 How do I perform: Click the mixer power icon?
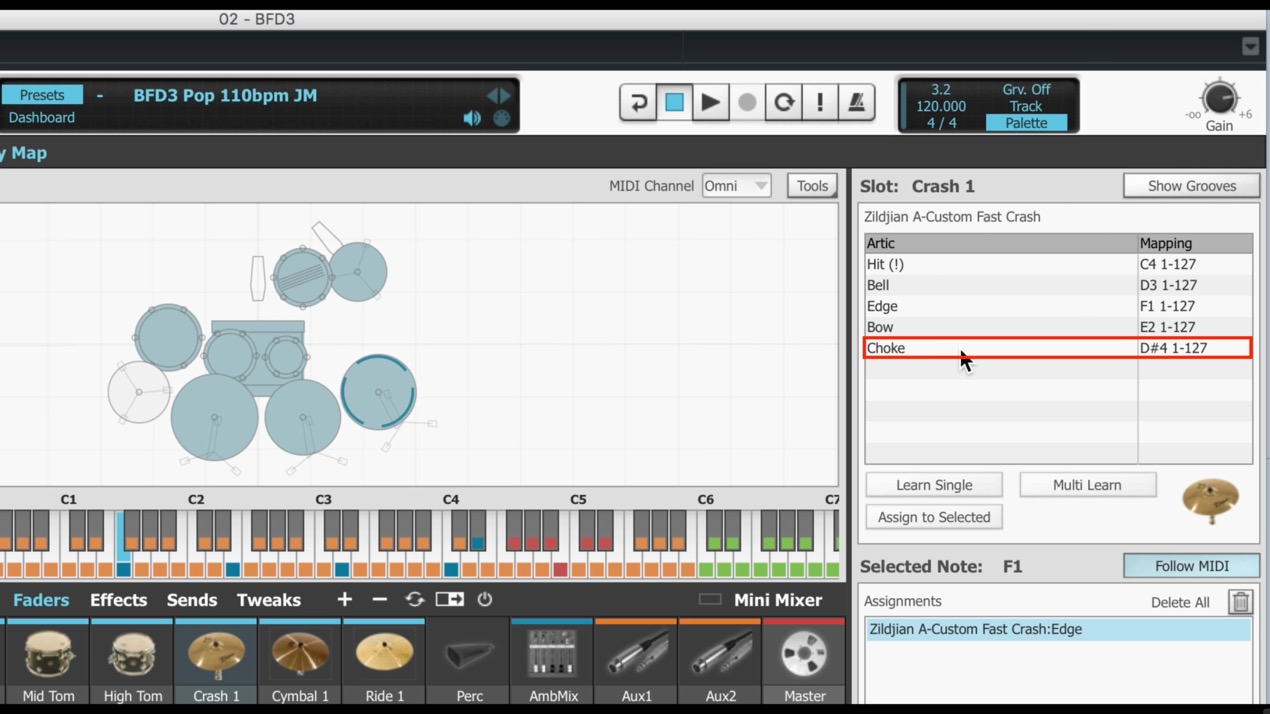[x=485, y=599]
